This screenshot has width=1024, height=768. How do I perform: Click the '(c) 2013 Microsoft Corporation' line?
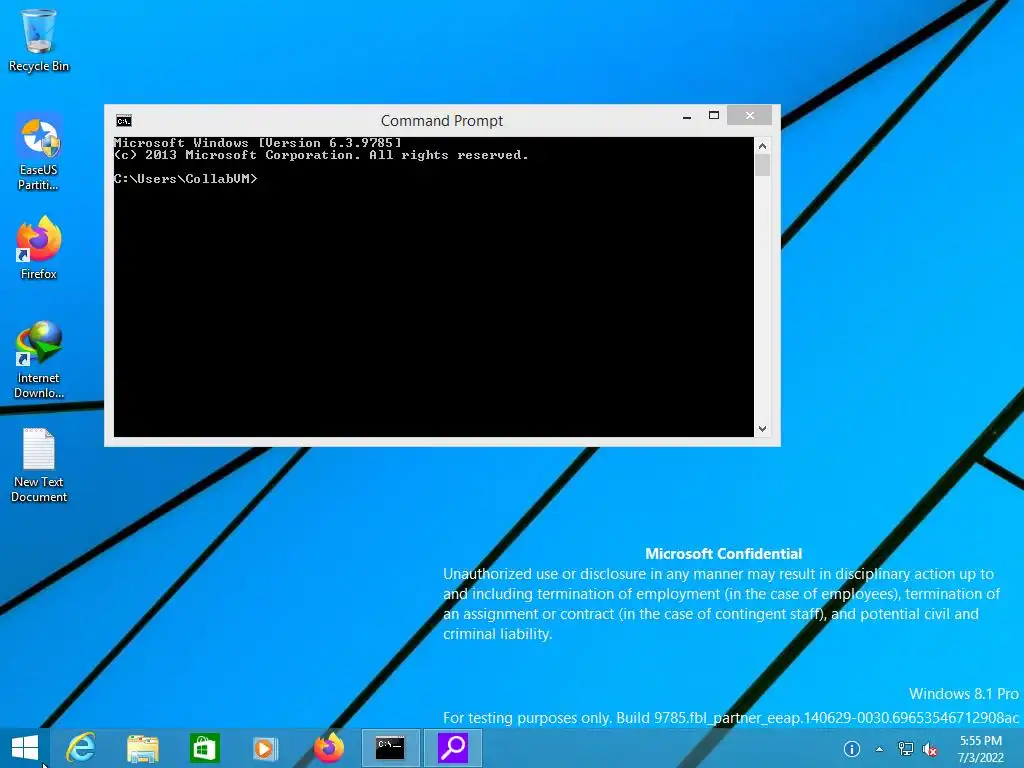(321, 155)
